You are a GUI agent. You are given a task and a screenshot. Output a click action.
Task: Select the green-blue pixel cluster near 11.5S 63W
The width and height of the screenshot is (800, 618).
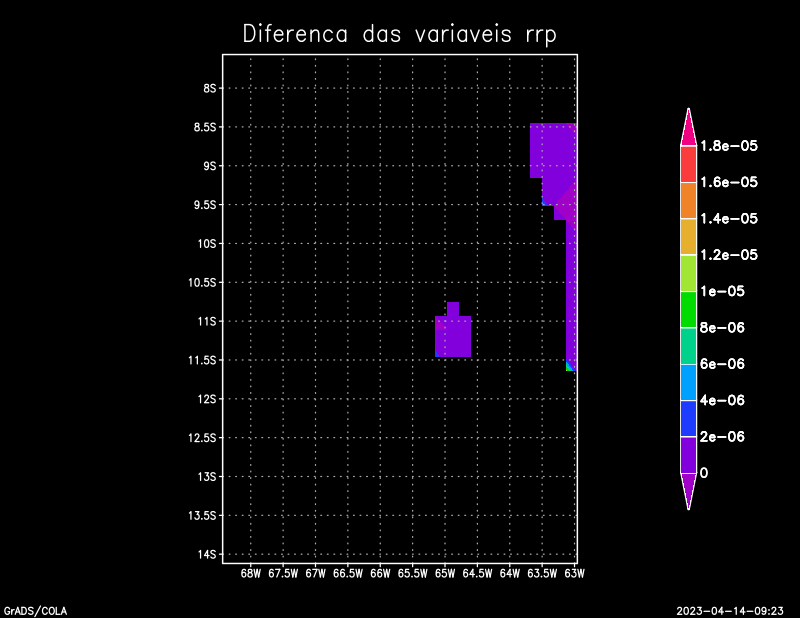coord(570,366)
